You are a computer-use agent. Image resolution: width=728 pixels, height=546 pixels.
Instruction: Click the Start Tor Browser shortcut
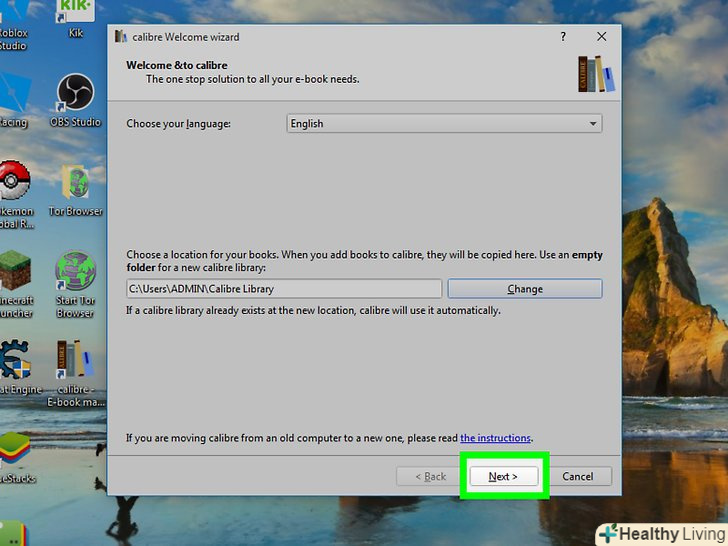click(x=75, y=284)
